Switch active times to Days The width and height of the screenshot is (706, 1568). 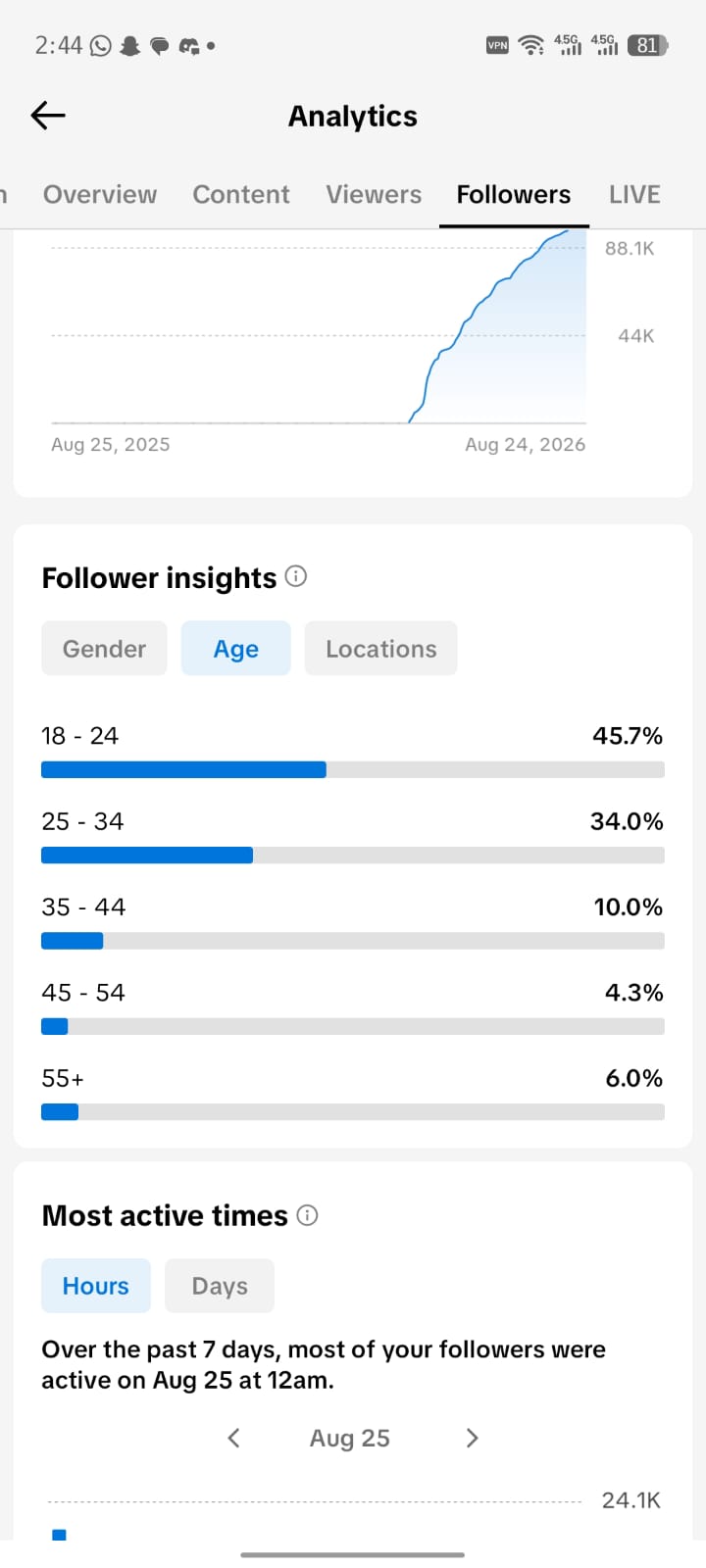220,1286
